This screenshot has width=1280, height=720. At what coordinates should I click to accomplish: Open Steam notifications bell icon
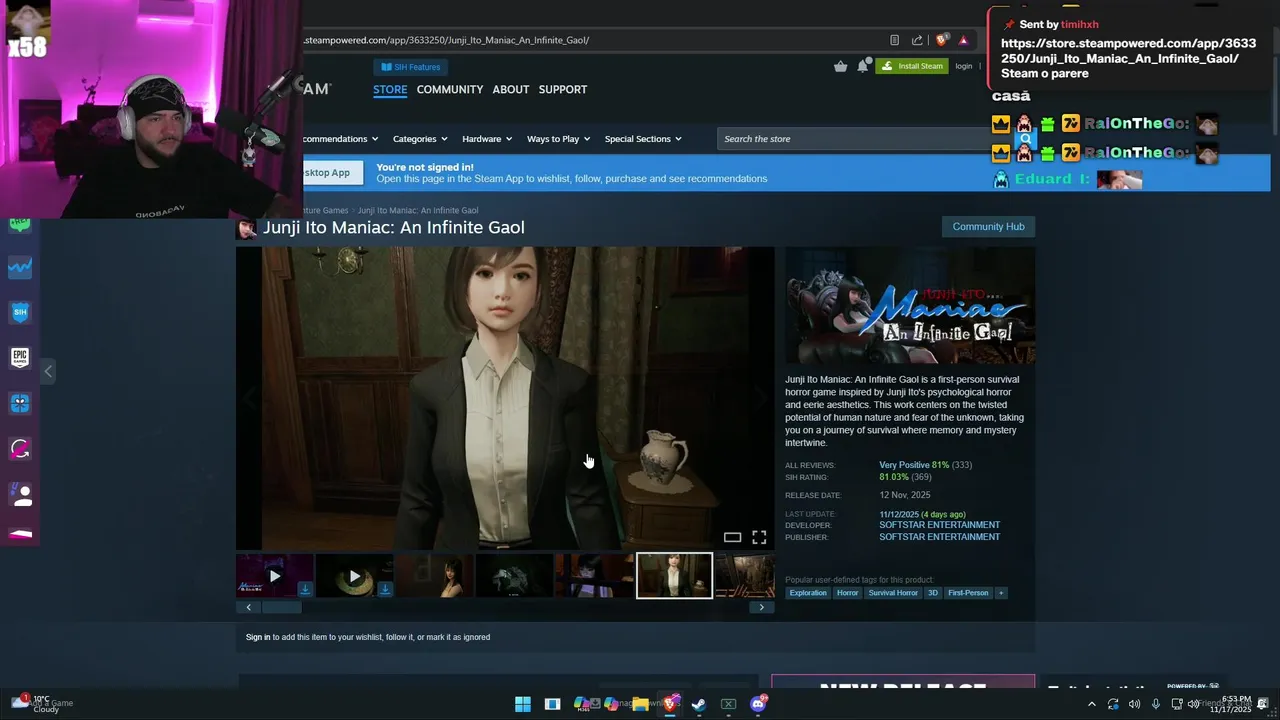(863, 66)
